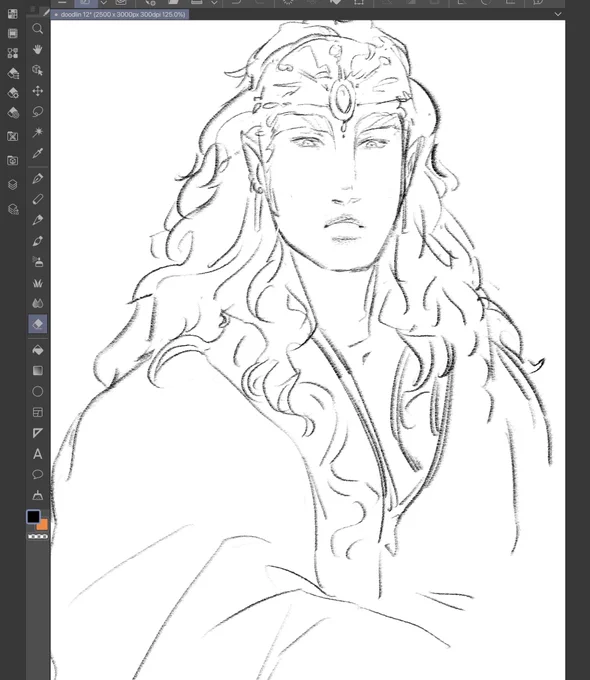Open the Sub Tool palette icon
This screenshot has width=590, height=680.
click(x=13, y=73)
